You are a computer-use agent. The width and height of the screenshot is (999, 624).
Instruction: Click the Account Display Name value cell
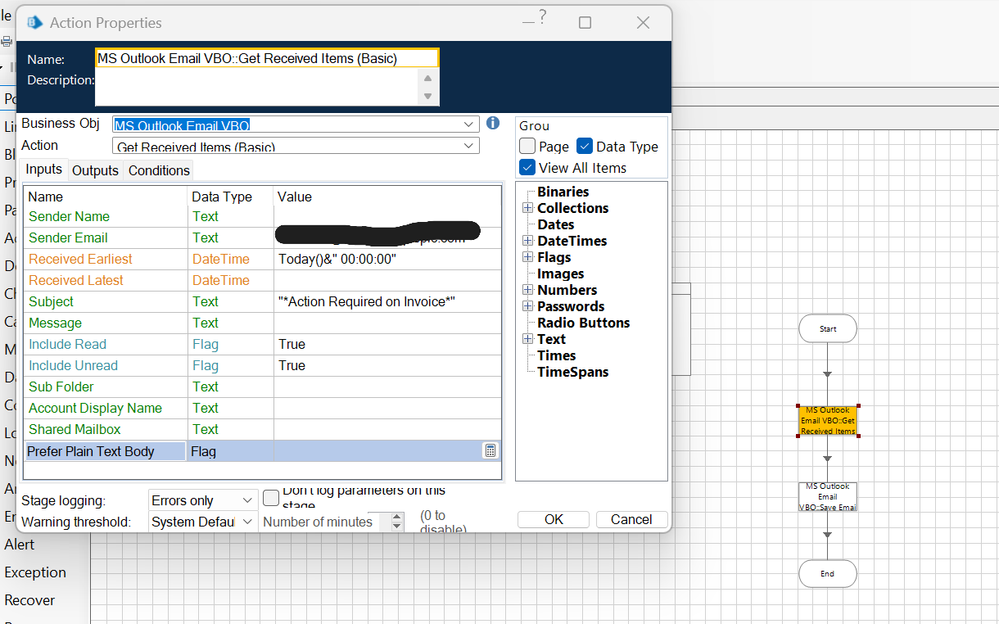[387, 408]
